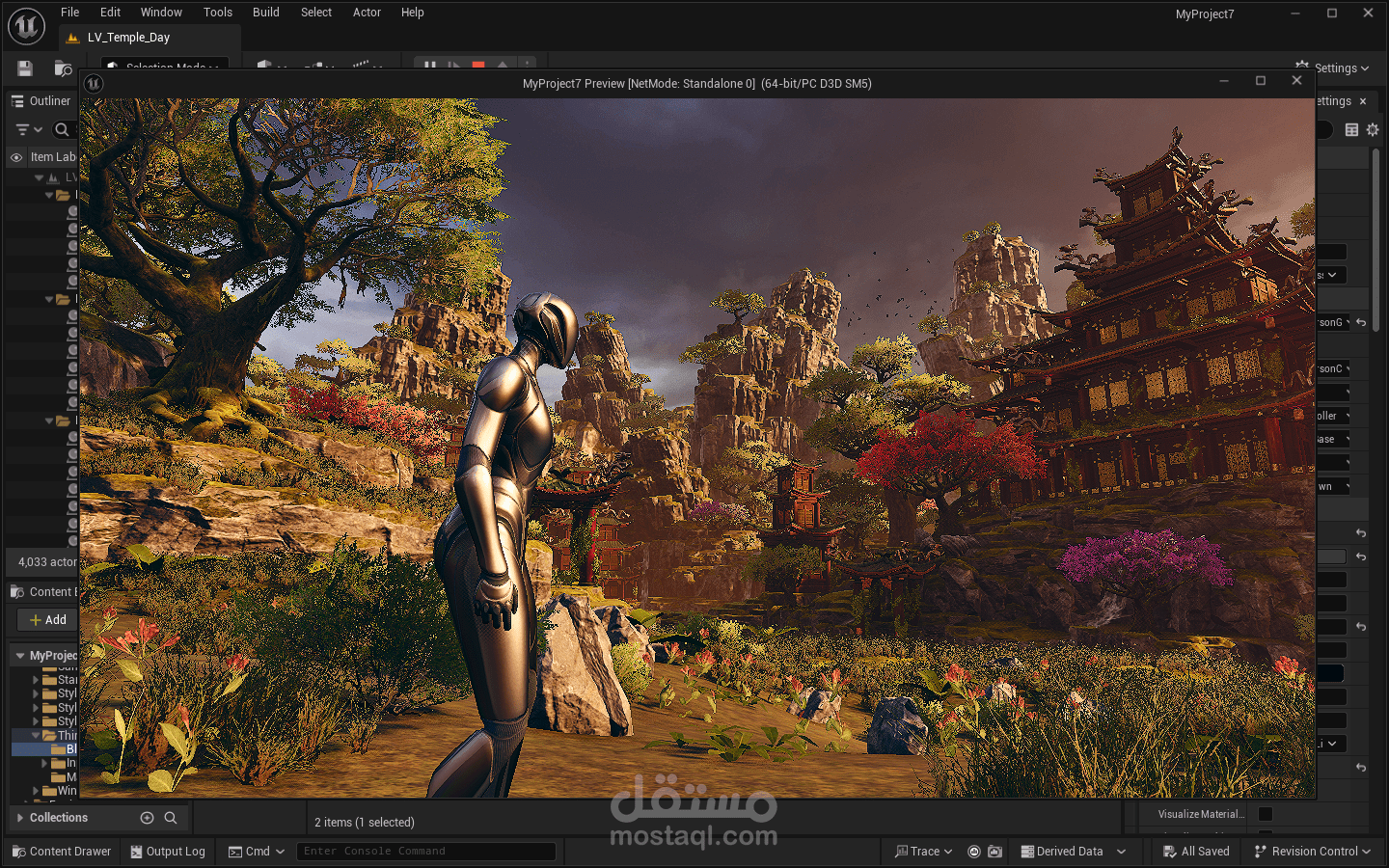Close the Settings panel tab with the X

[x=1363, y=101]
